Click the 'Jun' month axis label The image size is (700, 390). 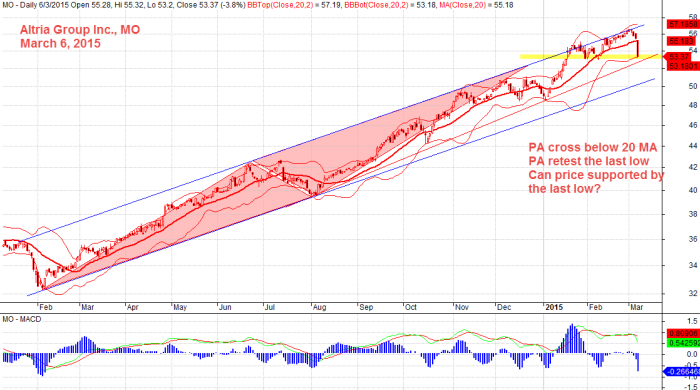pos(225,307)
